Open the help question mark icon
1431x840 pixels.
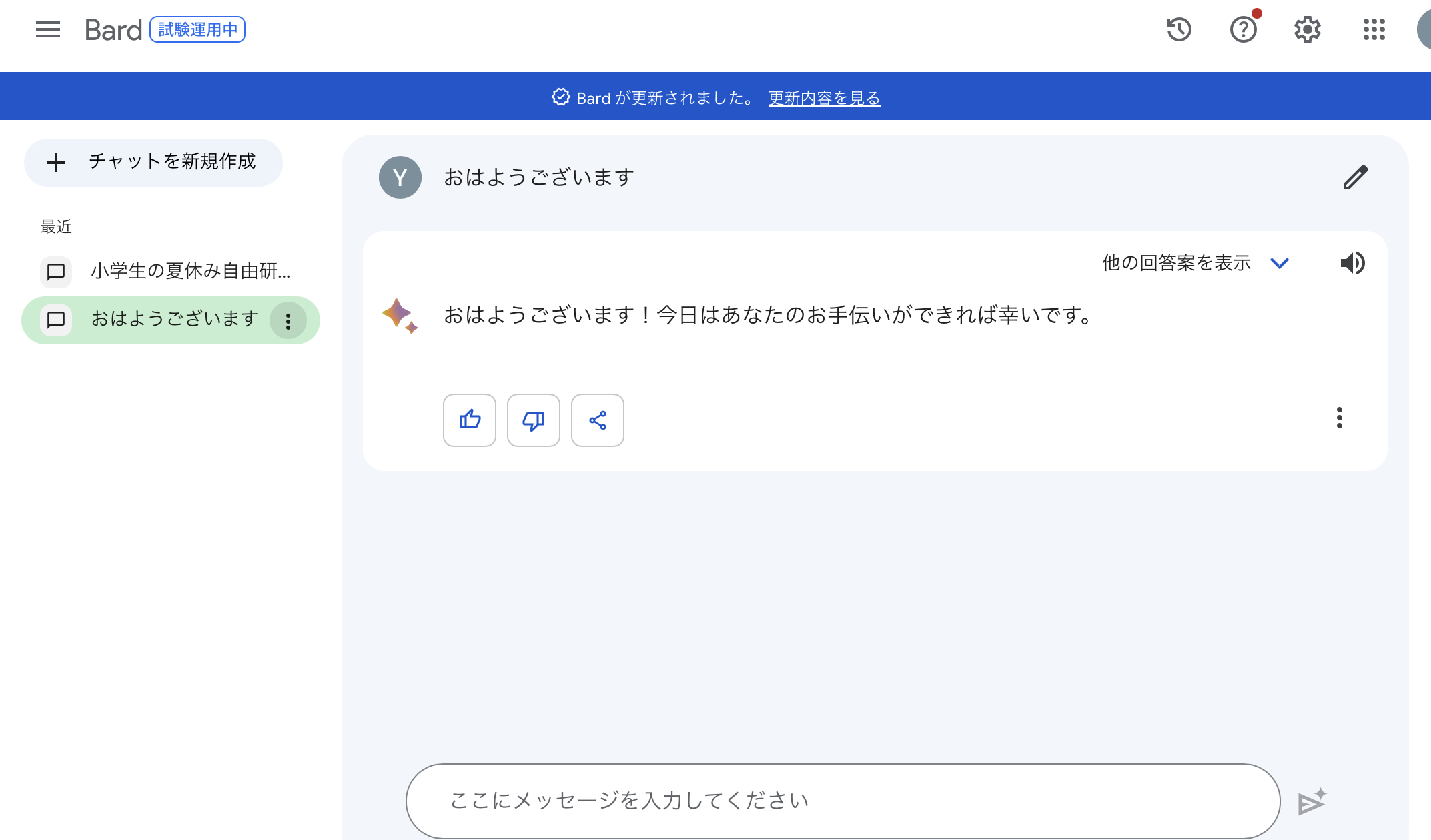[1243, 29]
